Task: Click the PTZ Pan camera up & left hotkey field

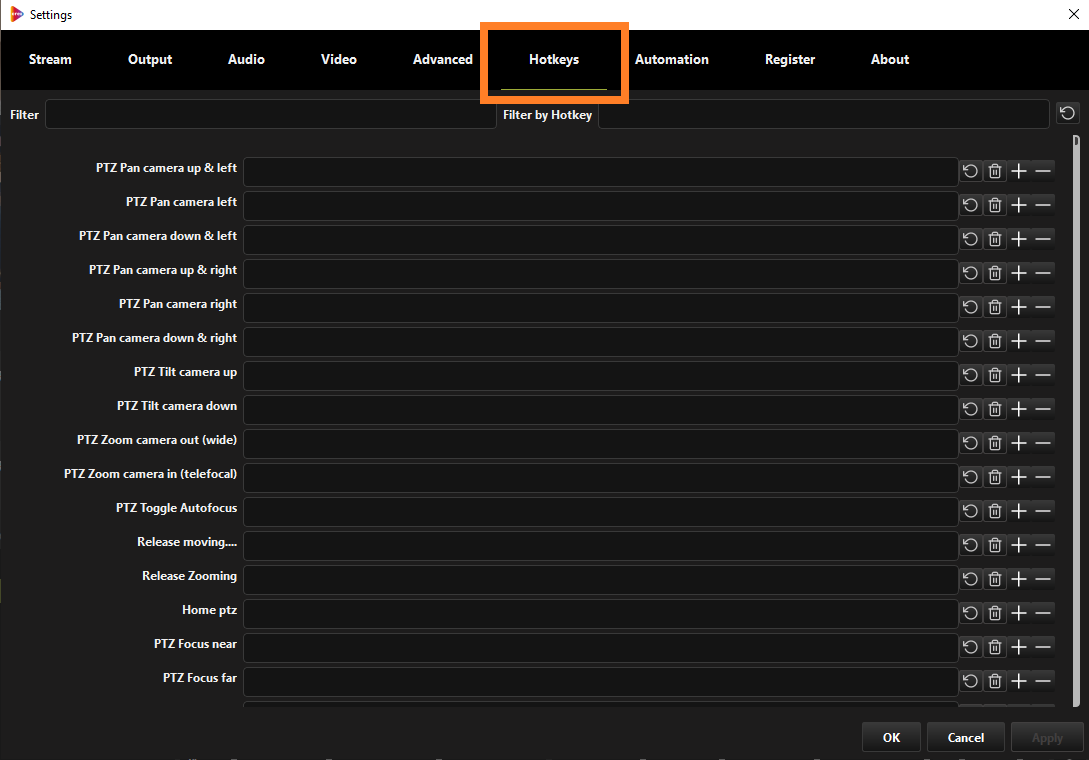Action: (601, 172)
